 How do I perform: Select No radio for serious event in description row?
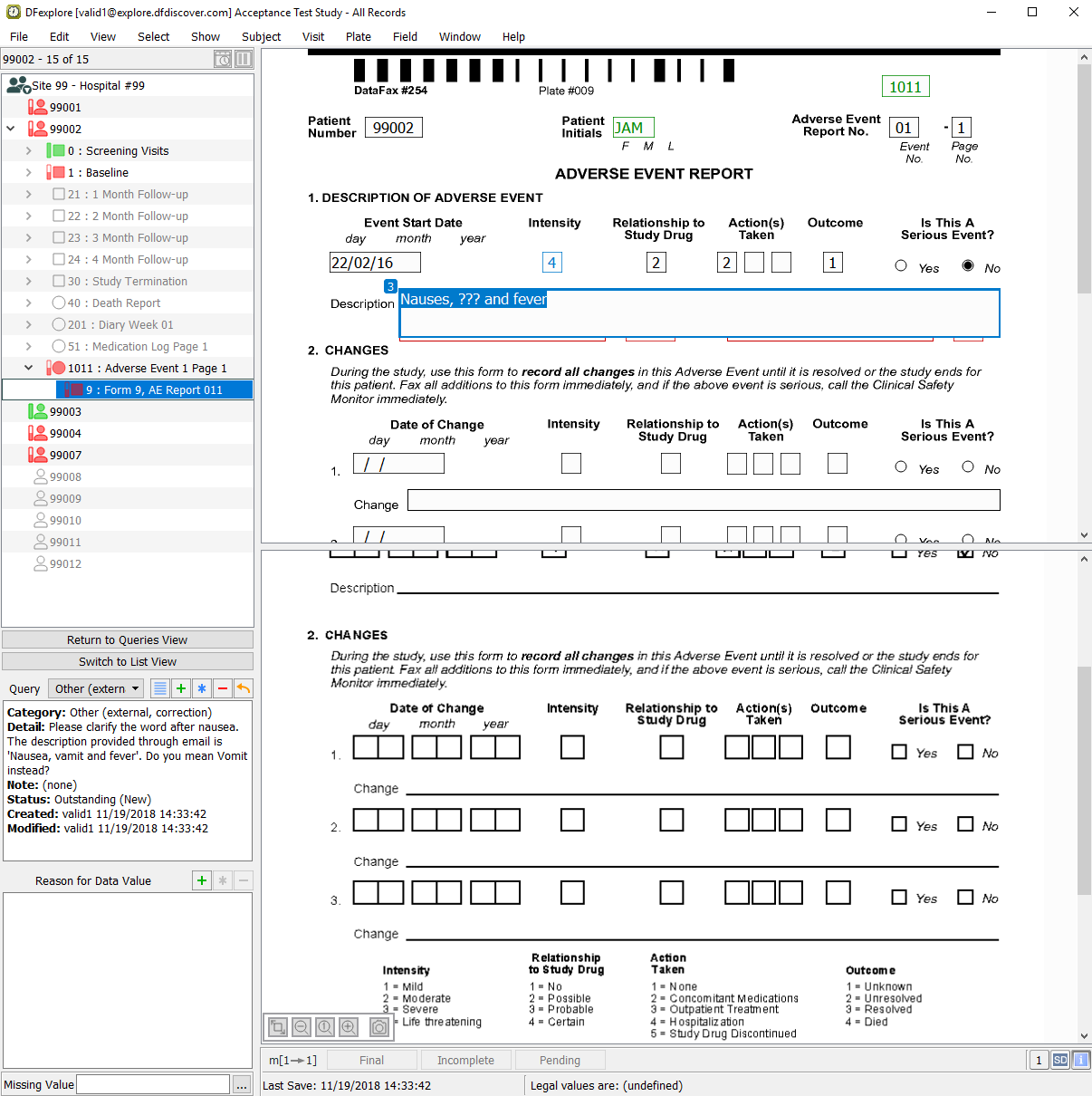[968, 265]
